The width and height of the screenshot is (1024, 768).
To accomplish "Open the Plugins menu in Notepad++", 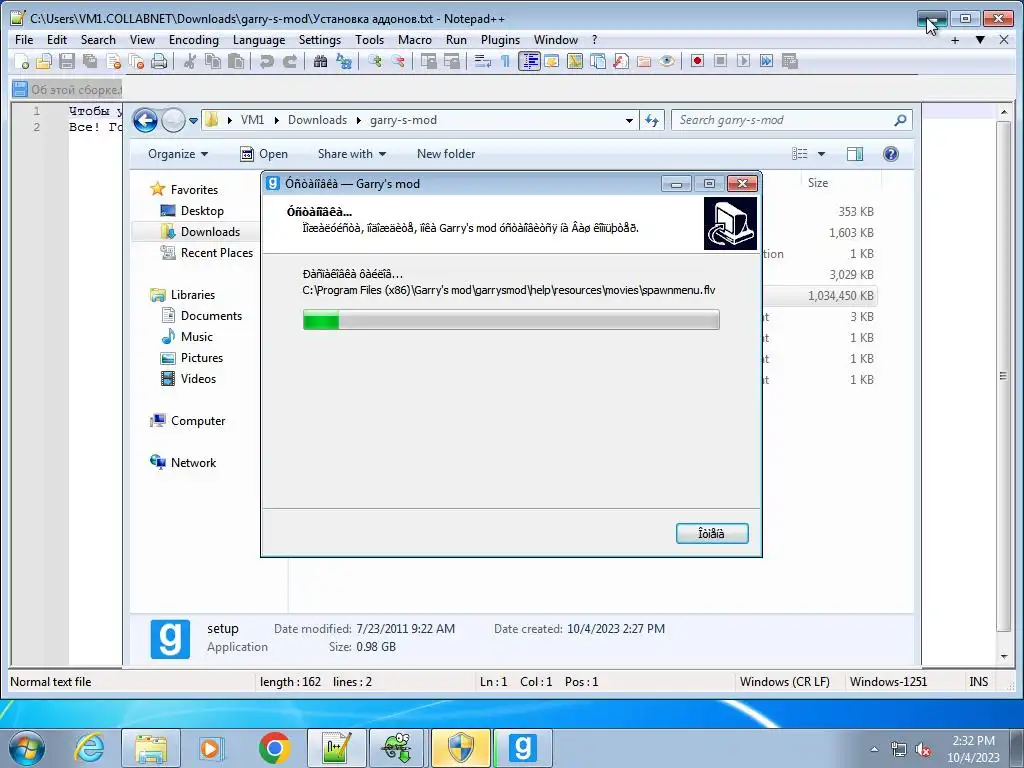I will [x=500, y=40].
